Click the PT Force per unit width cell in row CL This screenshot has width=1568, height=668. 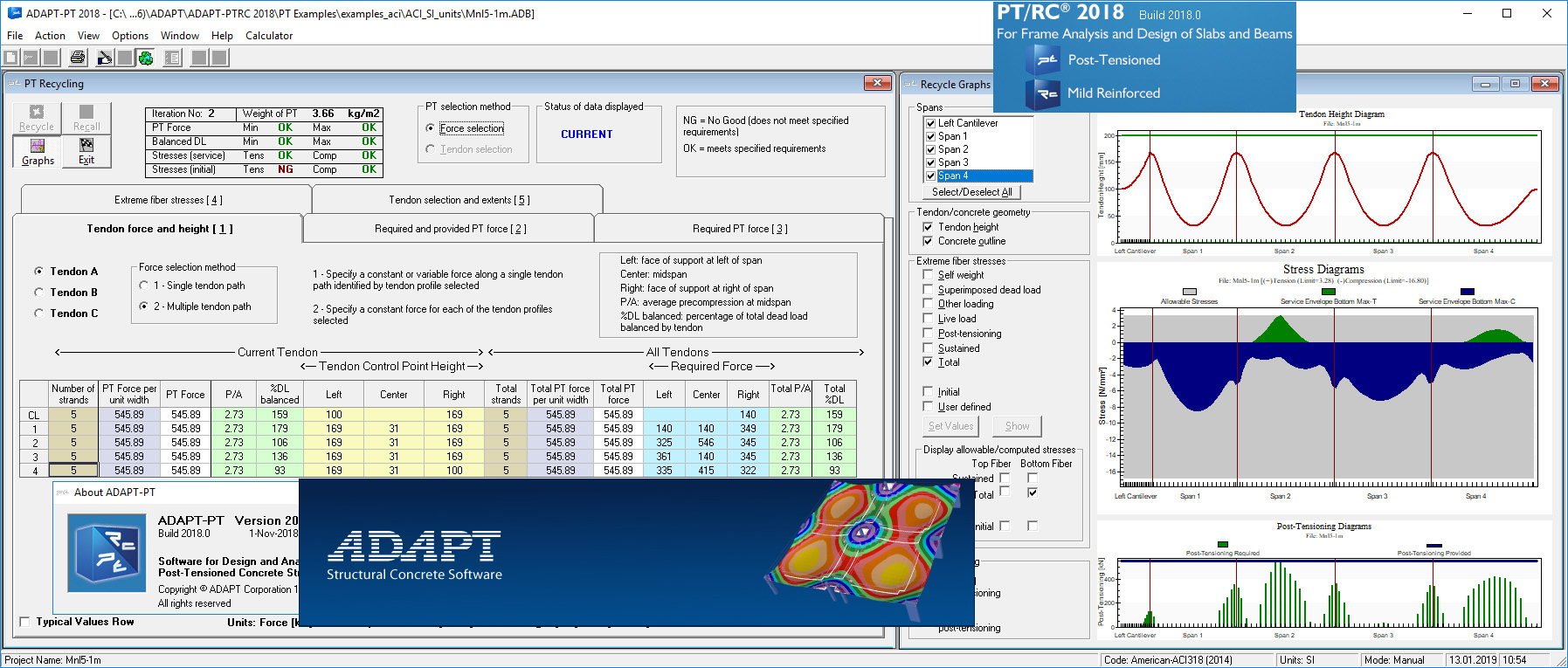[129, 415]
